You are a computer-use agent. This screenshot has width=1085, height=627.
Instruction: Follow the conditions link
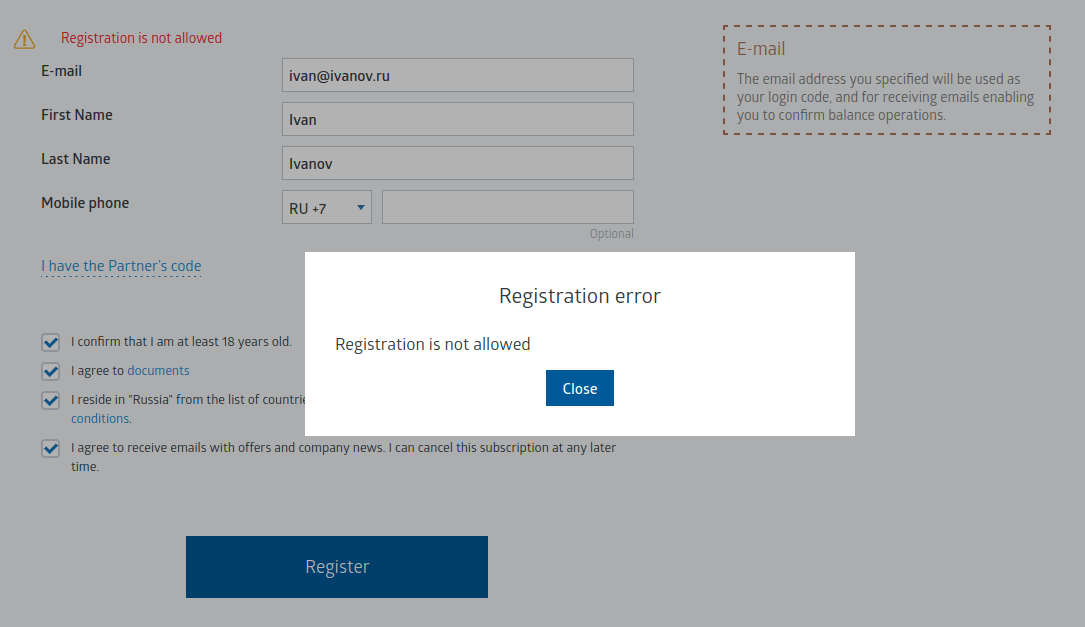coord(100,419)
